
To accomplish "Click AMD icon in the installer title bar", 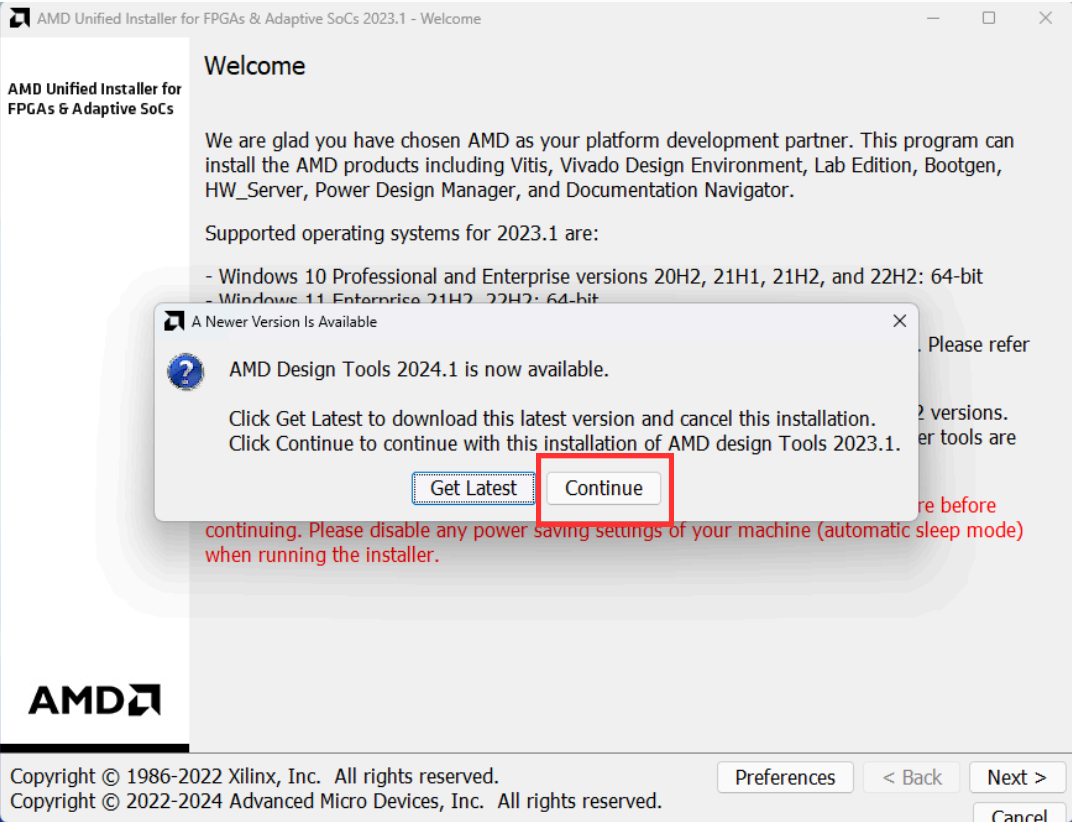I will (x=19, y=18).
